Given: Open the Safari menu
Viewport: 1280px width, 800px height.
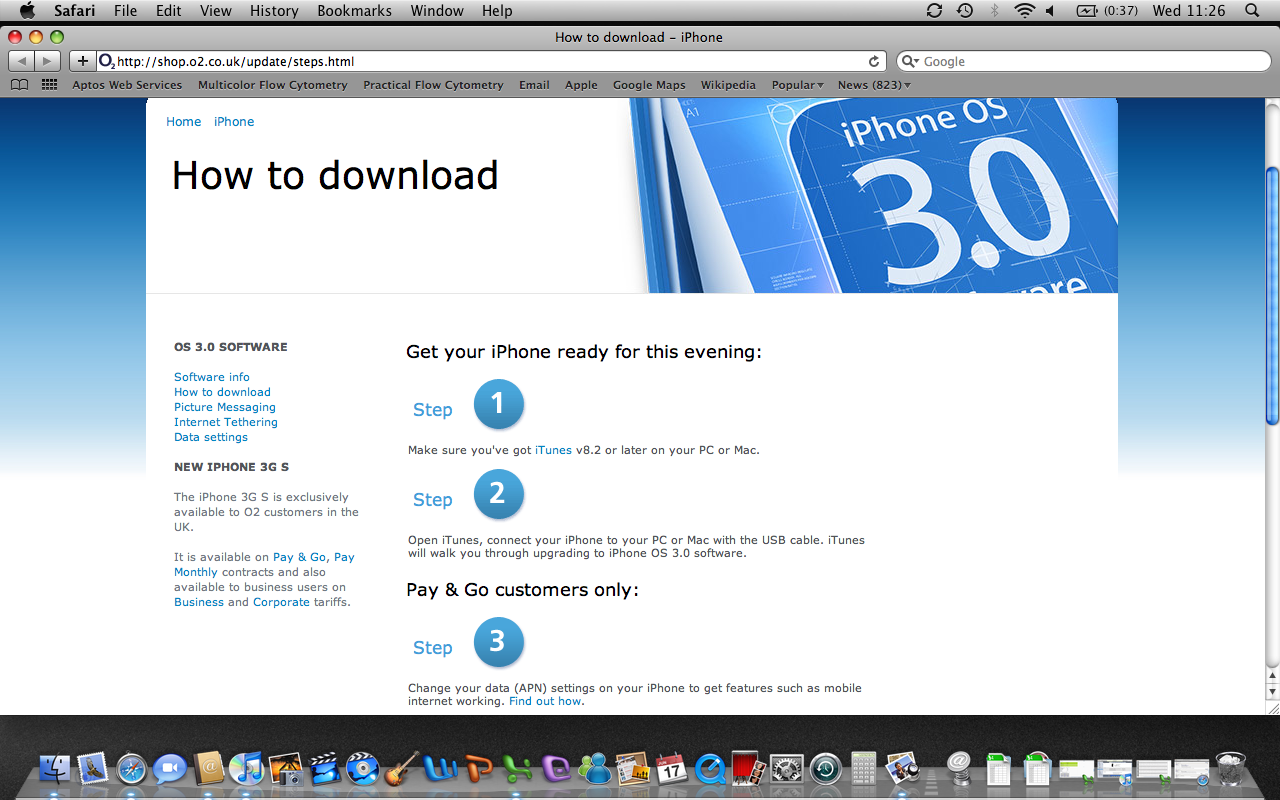Looking at the screenshot, I should (x=74, y=11).
